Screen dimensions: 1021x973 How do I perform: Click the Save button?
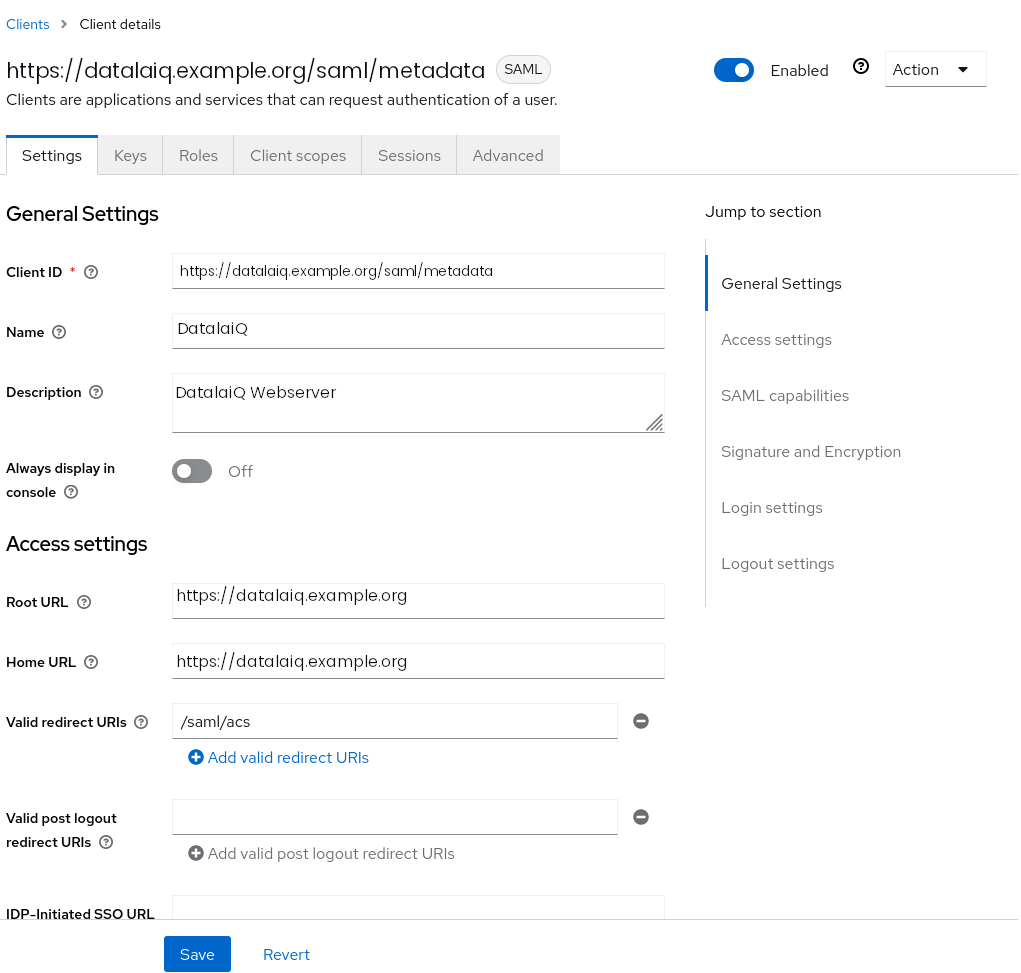click(x=197, y=954)
